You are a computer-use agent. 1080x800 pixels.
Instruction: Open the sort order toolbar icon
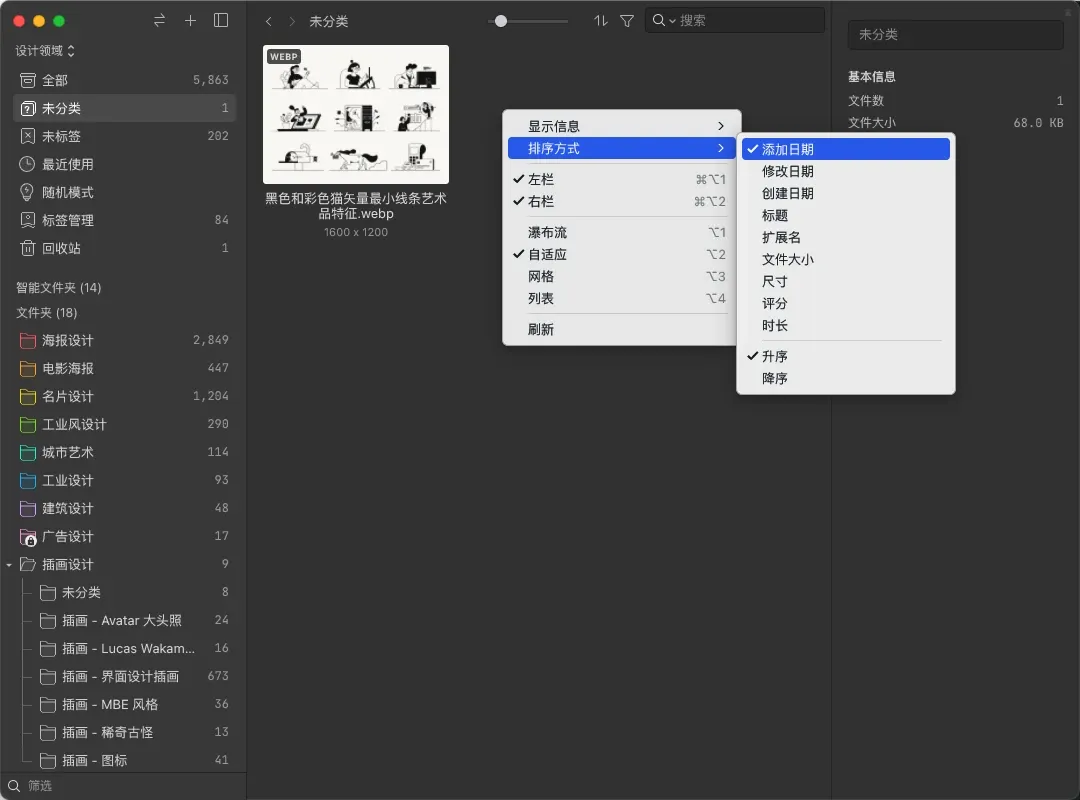coord(601,21)
